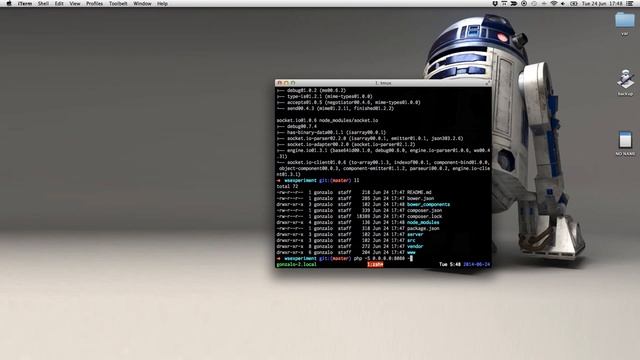The image size is (640, 360).
Task: Click the 'type-is@1.2.1' dependency line
Action: tap(324, 97)
